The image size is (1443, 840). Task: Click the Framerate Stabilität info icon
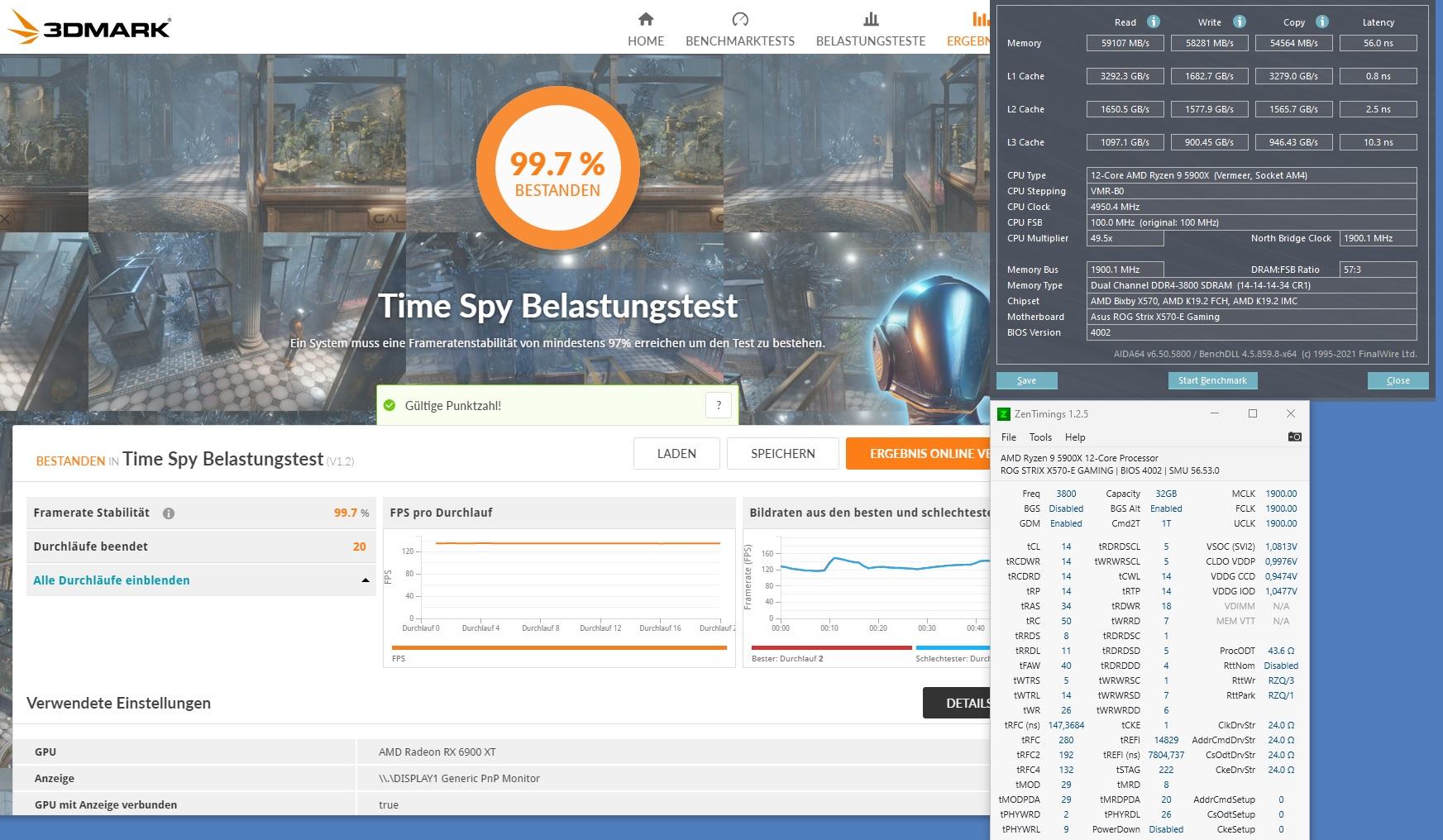169,513
